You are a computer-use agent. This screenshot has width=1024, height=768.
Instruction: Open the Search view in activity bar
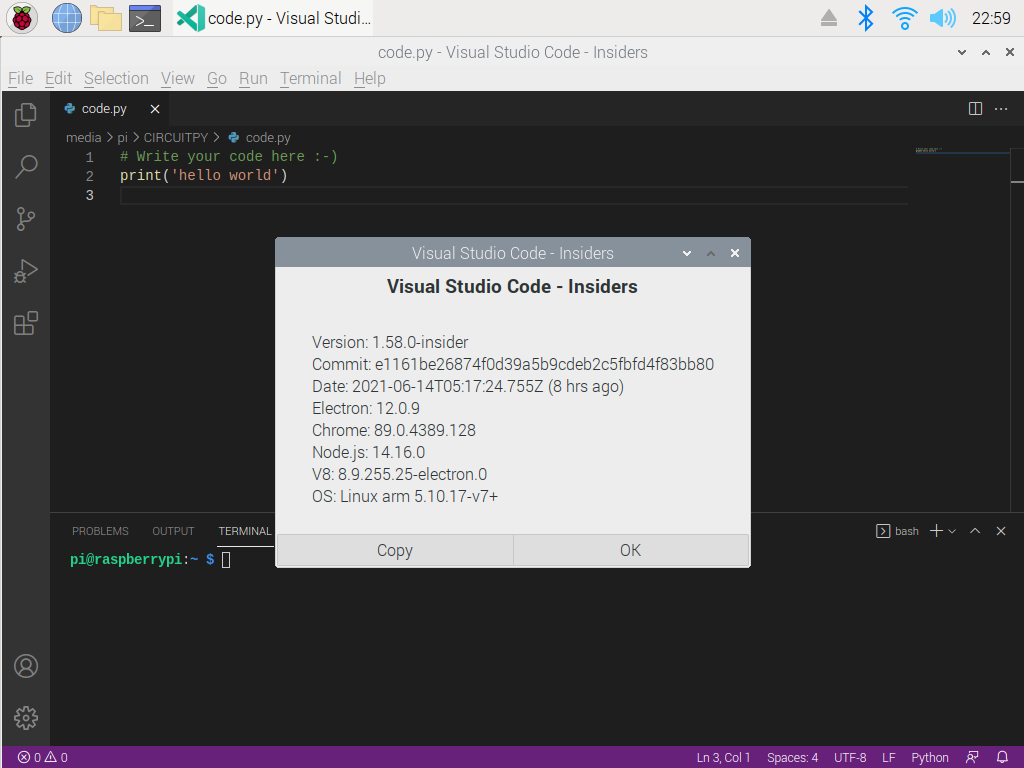25,167
